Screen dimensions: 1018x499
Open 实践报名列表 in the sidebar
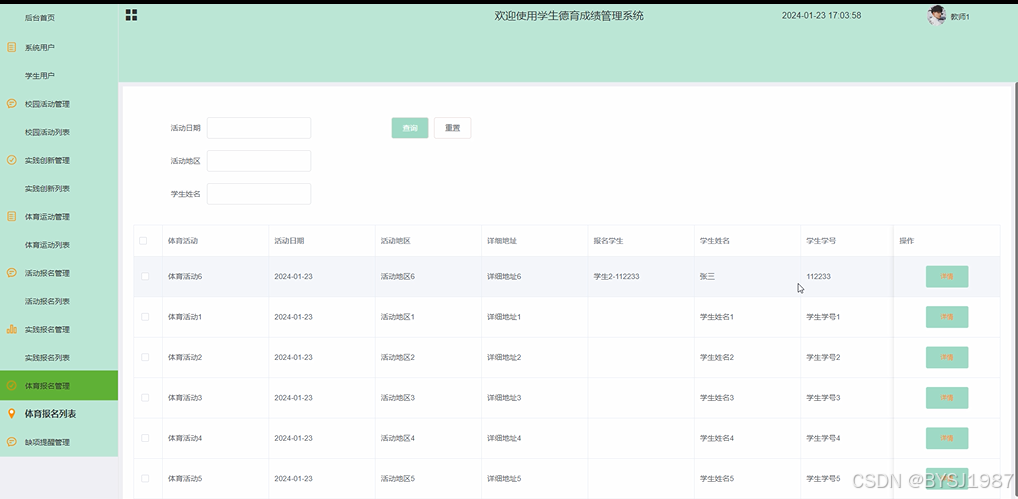[47, 358]
